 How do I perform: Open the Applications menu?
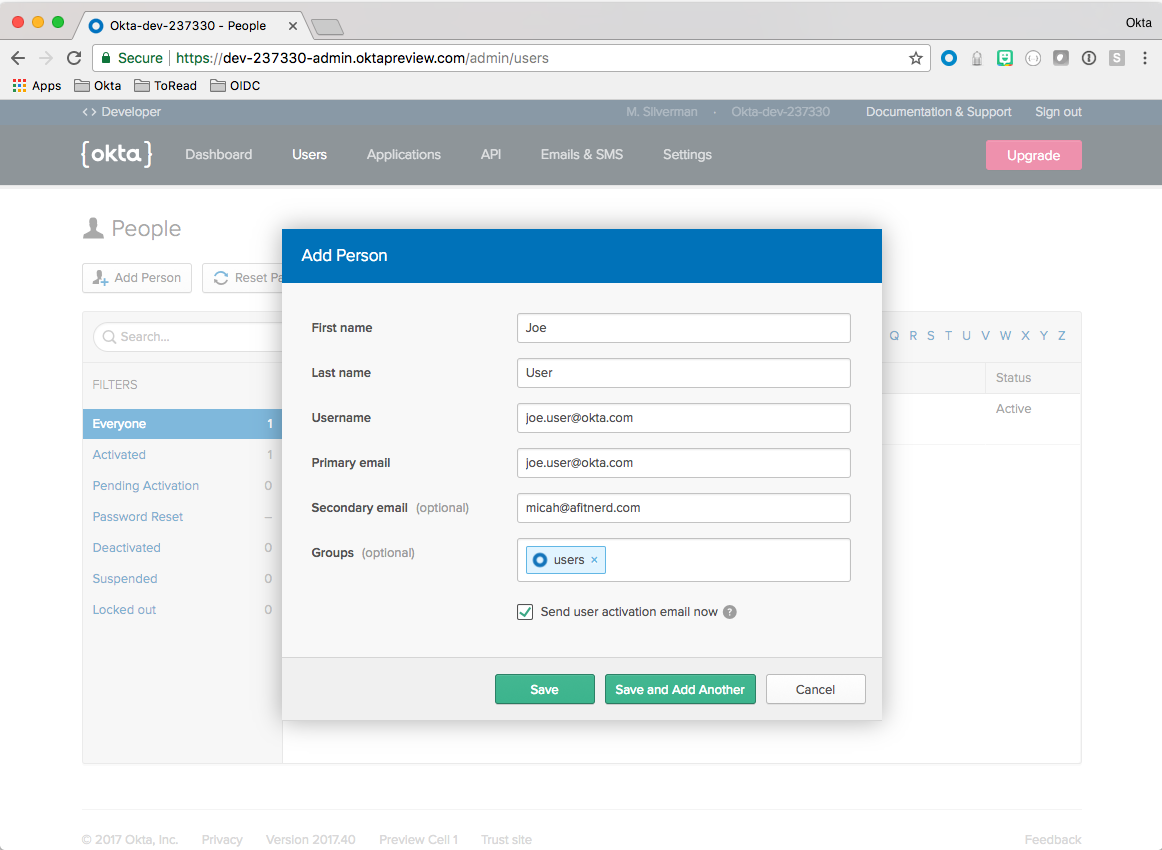pyautogui.click(x=403, y=154)
